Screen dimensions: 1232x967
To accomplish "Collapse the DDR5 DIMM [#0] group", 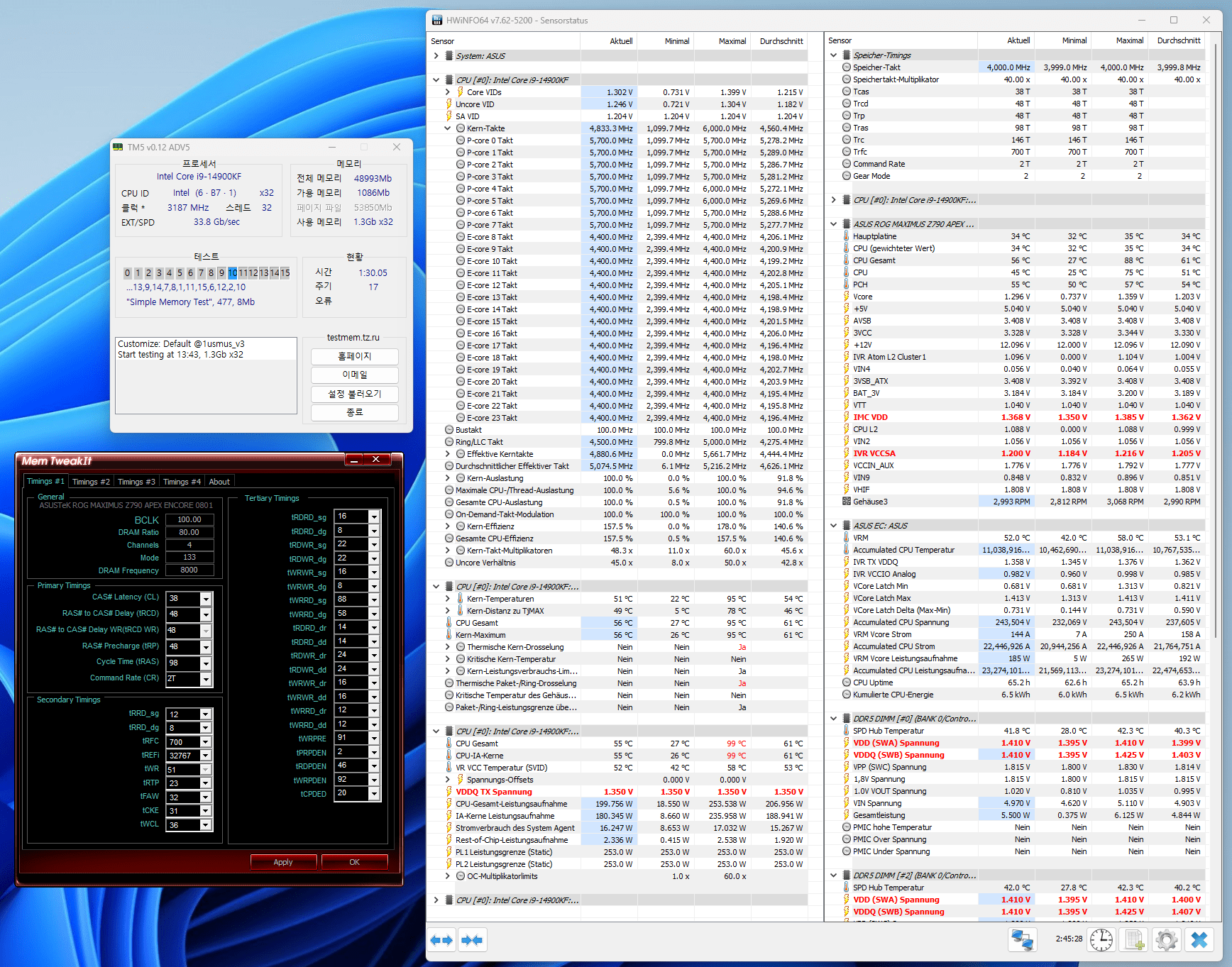I will point(833,719).
